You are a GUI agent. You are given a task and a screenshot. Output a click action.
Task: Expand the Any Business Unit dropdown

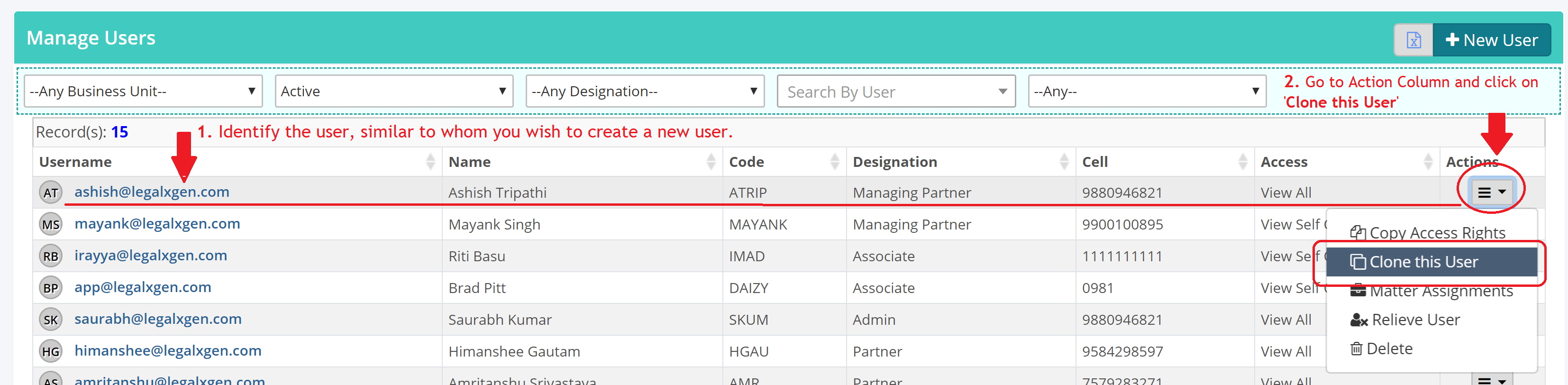143,92
